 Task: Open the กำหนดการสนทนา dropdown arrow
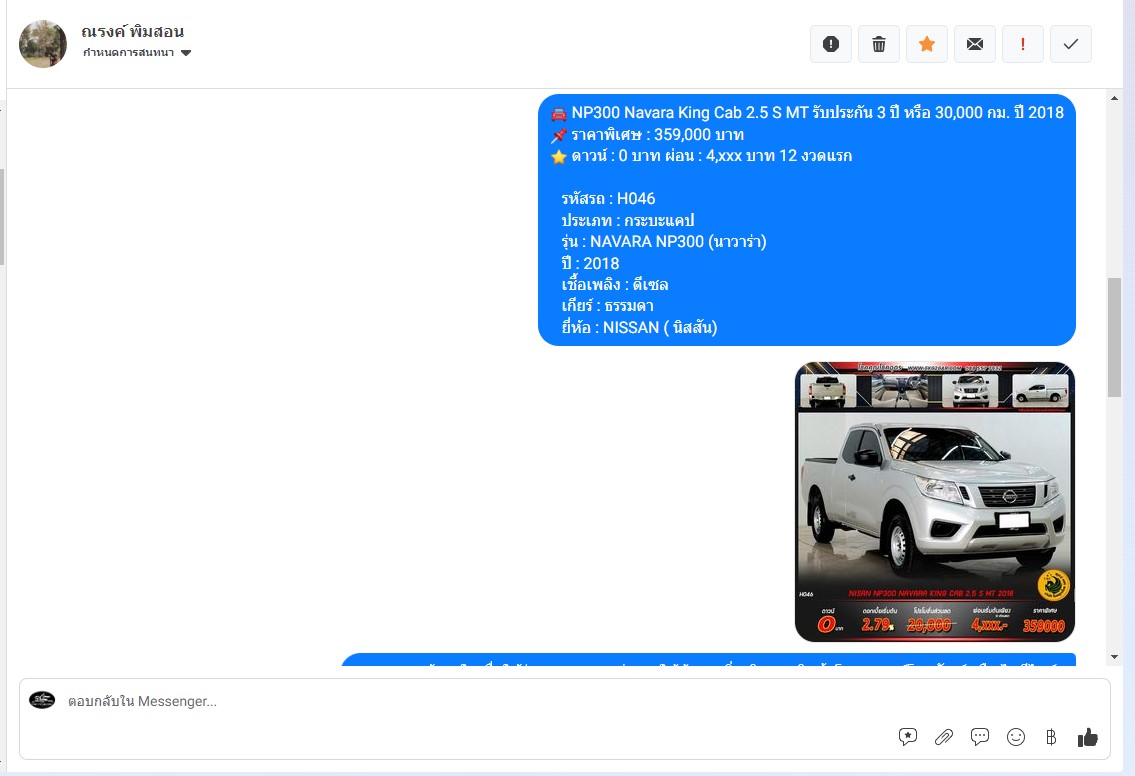pos(186,53)
